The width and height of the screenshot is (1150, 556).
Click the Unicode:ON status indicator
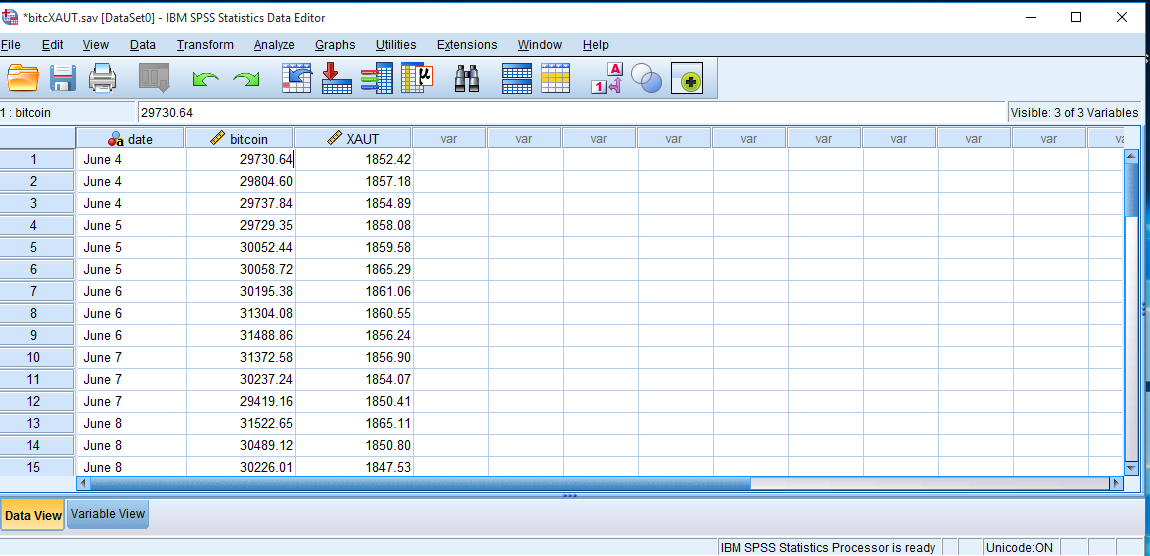1018,547
